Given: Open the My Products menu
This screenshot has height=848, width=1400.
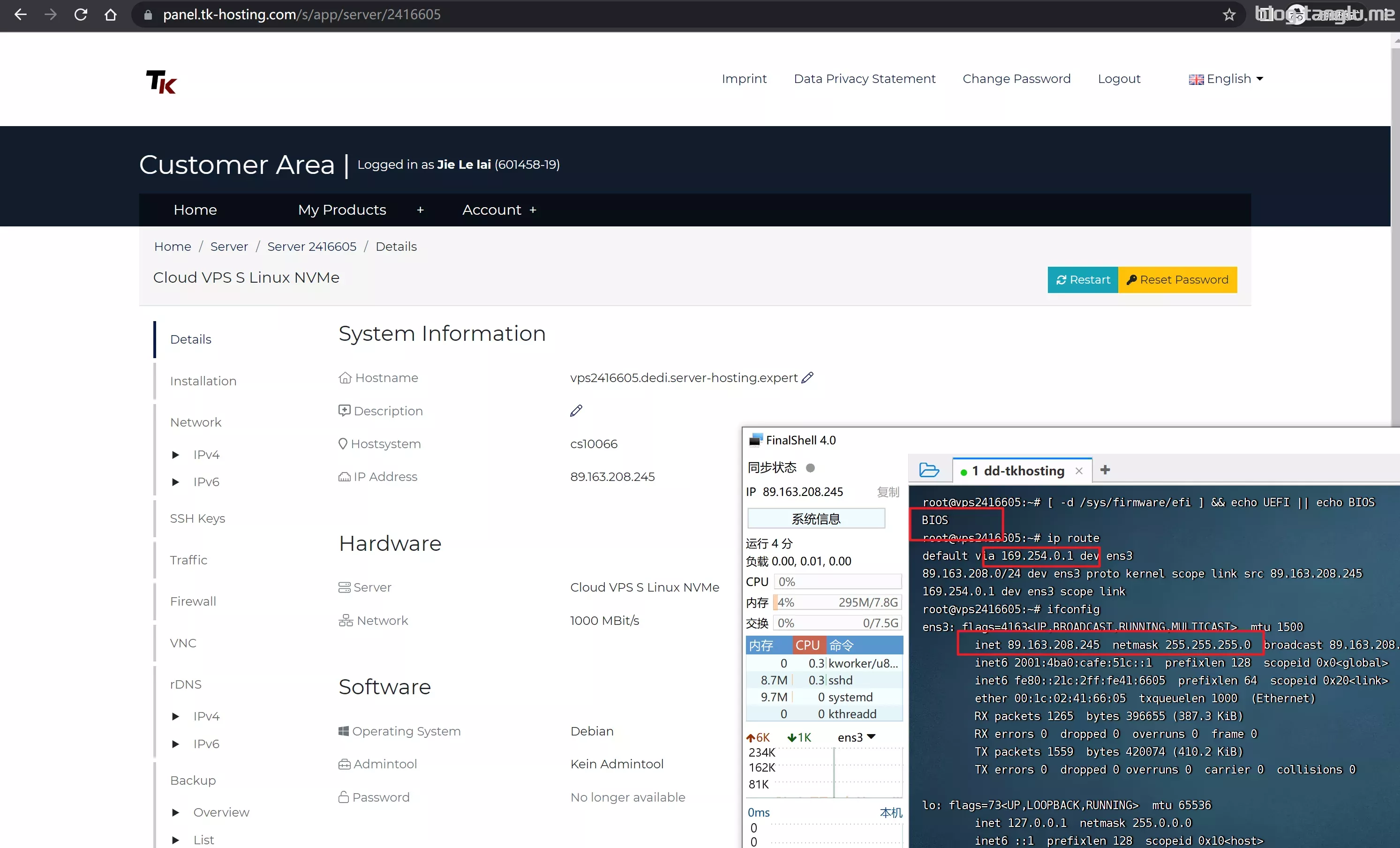Looking at the screenshot, I should 341,210.
